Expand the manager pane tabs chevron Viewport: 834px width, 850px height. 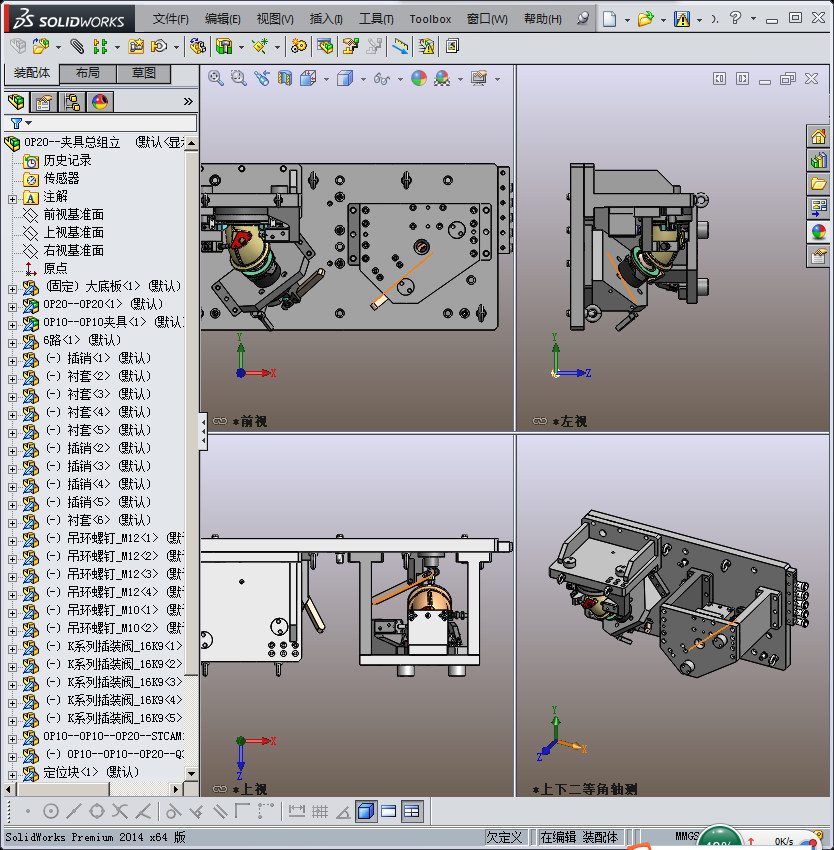188,101
